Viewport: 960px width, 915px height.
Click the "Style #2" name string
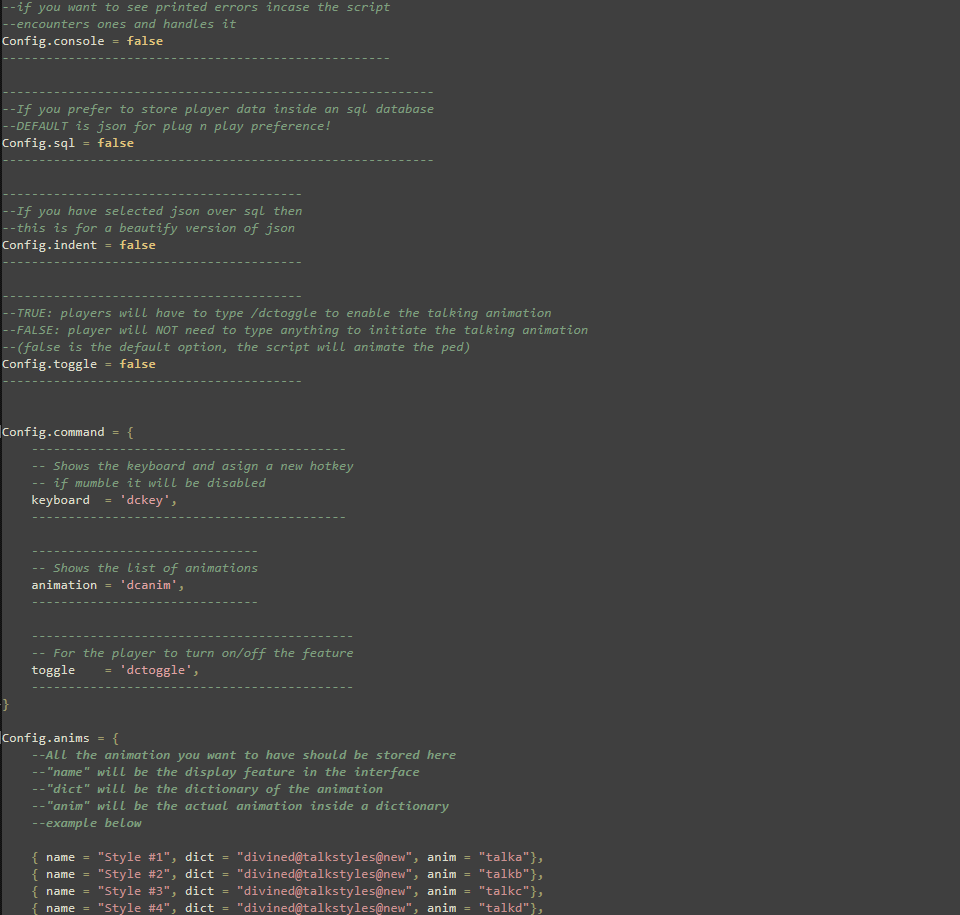click(133, 874)
